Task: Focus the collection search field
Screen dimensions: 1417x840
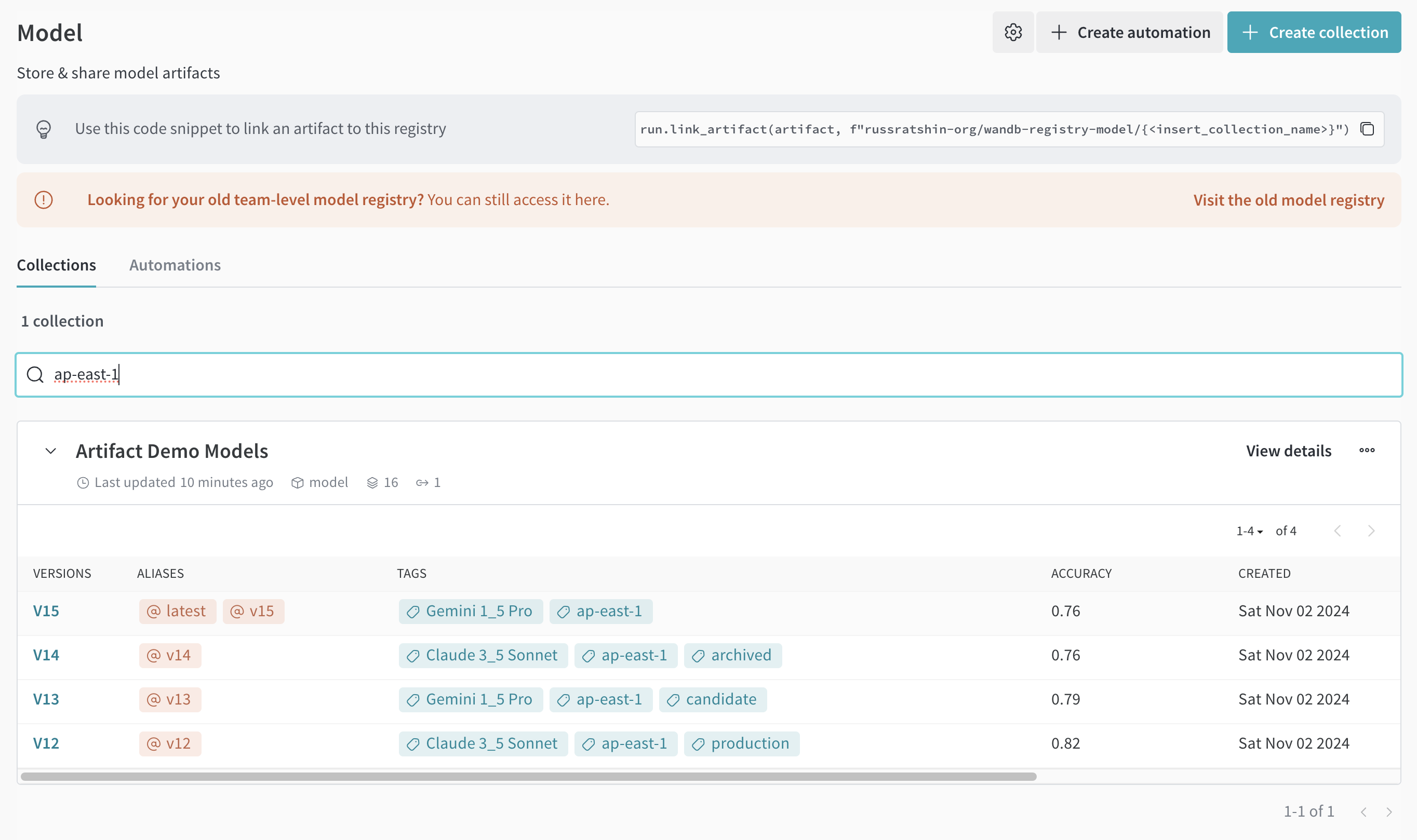Action: coord(708,375)
